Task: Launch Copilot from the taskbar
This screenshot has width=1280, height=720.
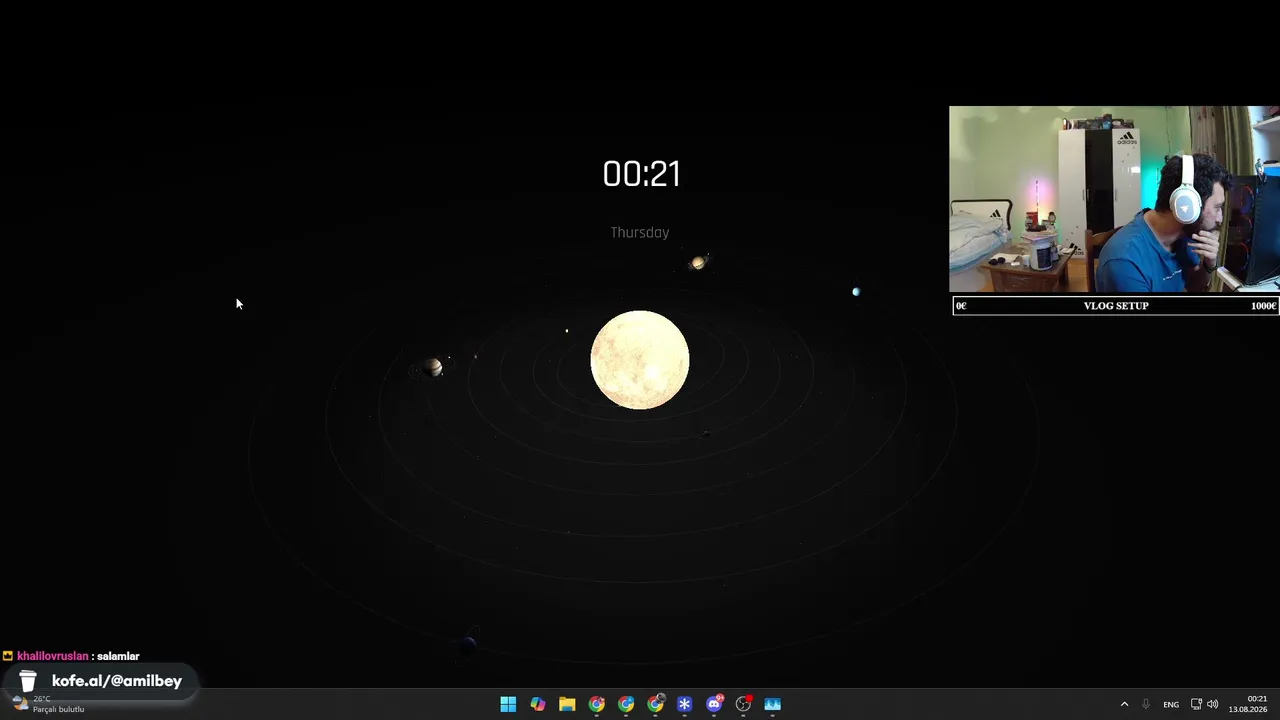Action: tap(538, 704)
